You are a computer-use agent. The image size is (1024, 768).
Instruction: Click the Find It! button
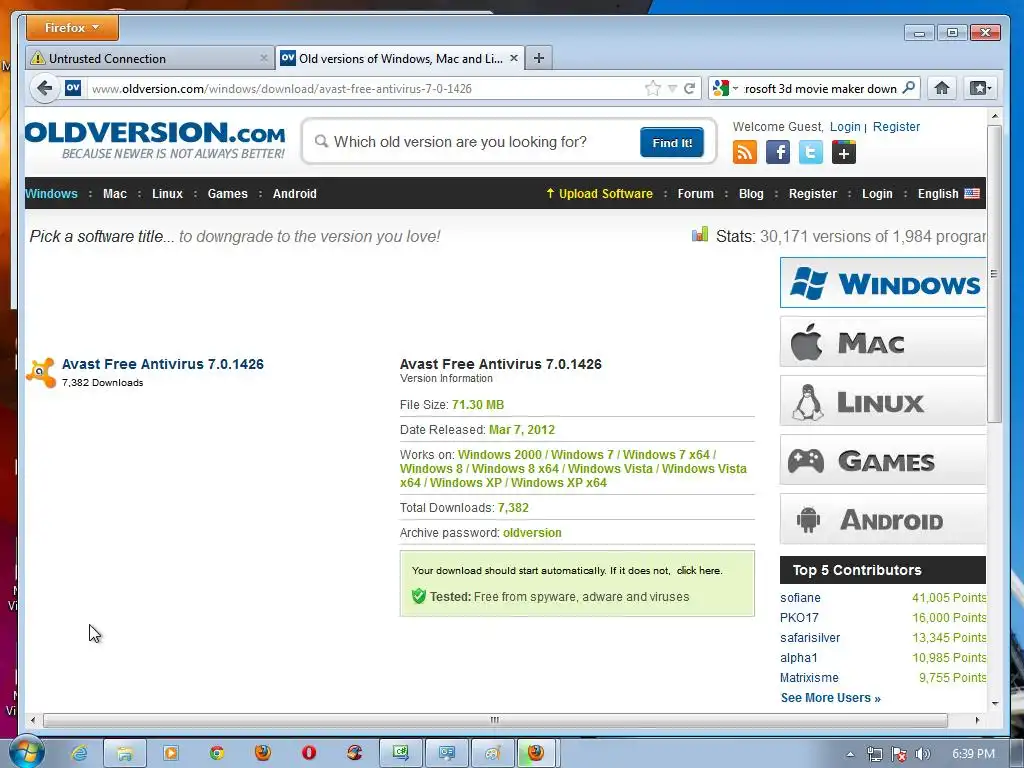click(672, 143)
